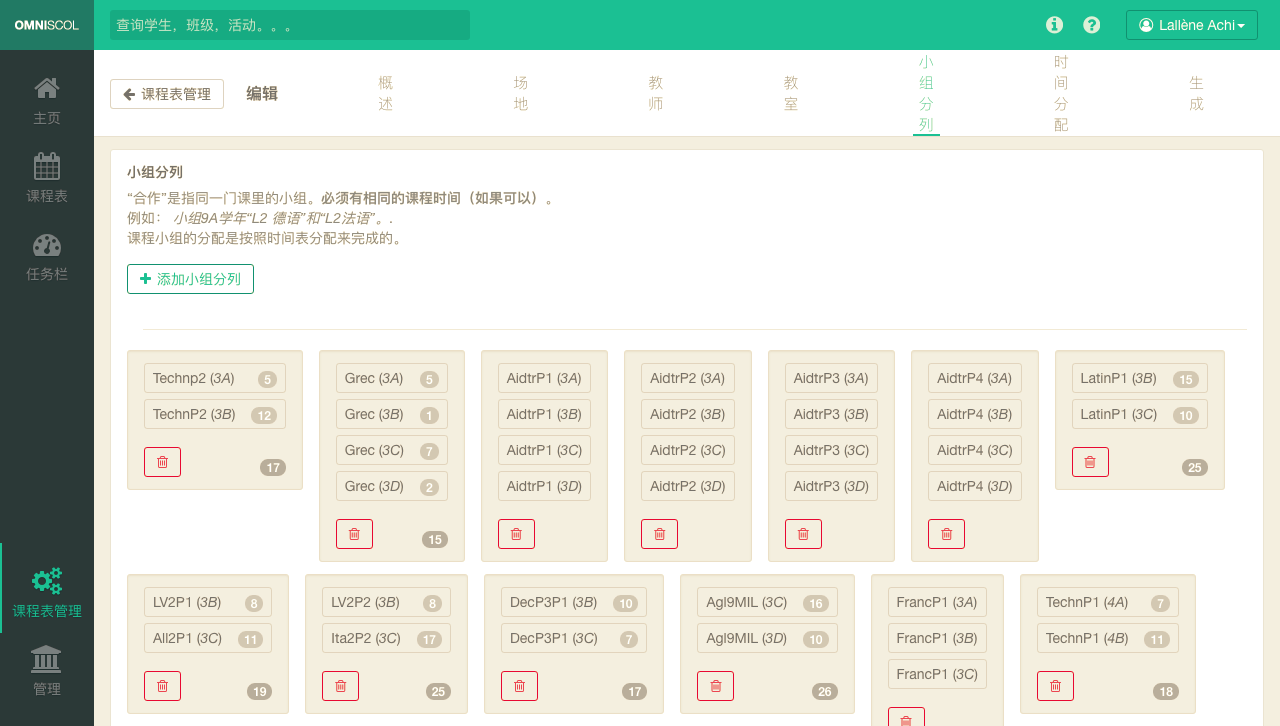Delete the Technp2 group with trash icon
The image size is (1280, 726).
click(162, 462)
